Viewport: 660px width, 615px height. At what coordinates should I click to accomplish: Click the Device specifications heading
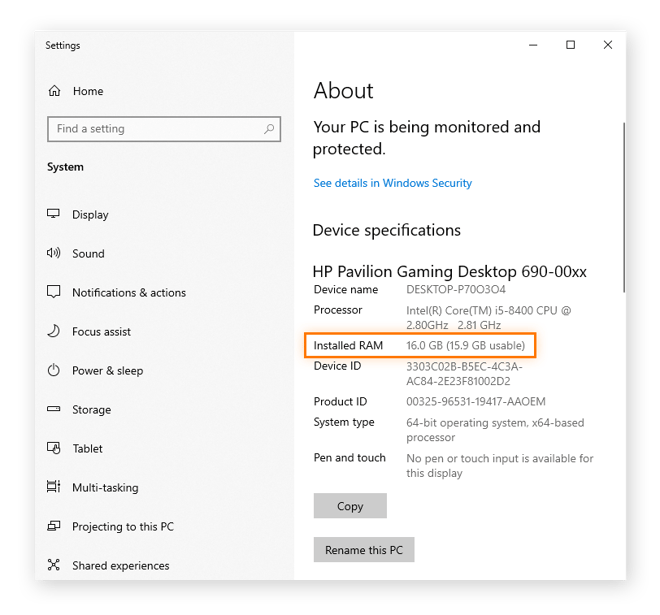(386, 231)
